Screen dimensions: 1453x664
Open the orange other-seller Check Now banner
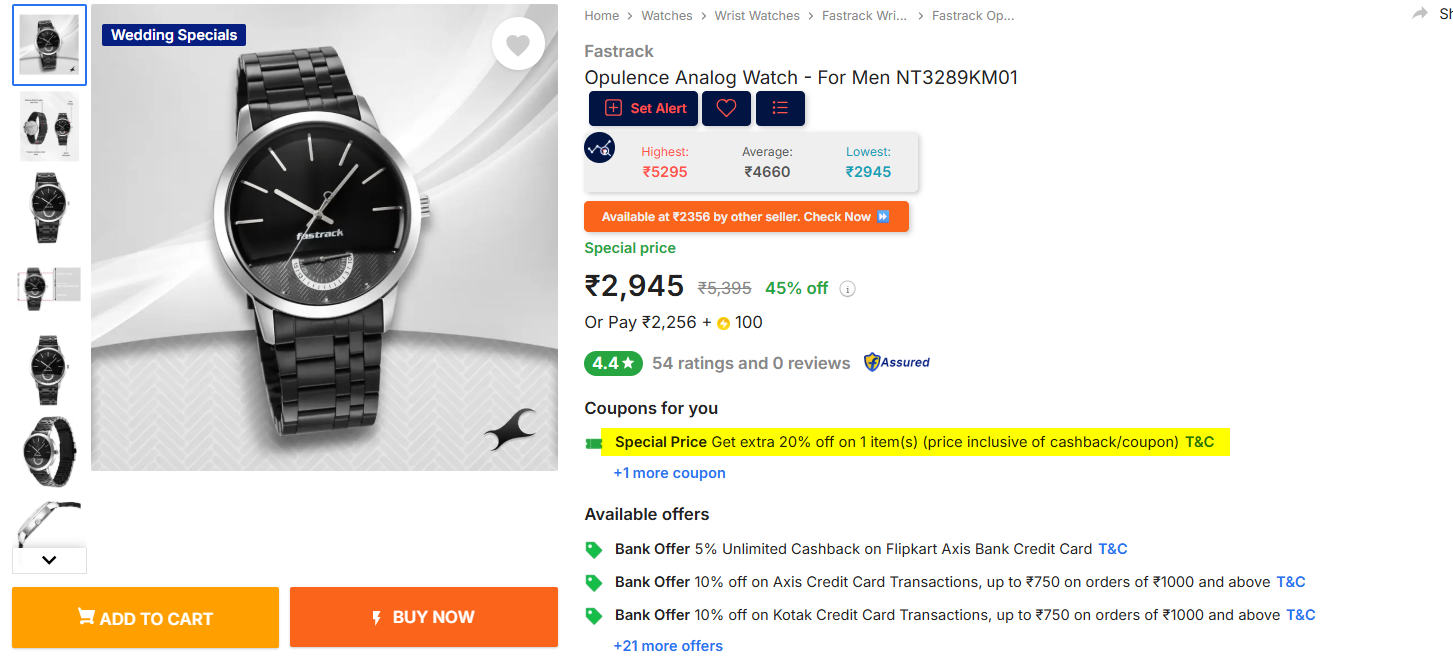[746, 217]
